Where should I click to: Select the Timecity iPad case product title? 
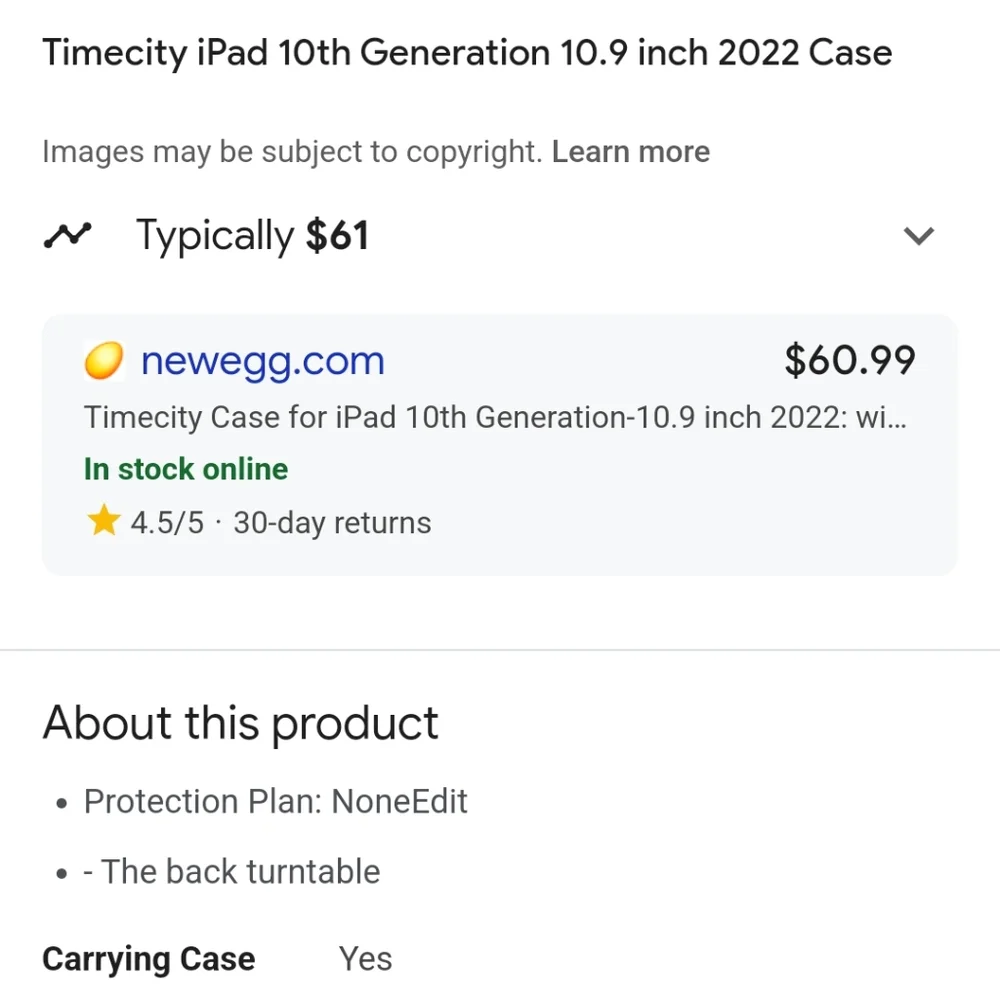tap(467, 52)
